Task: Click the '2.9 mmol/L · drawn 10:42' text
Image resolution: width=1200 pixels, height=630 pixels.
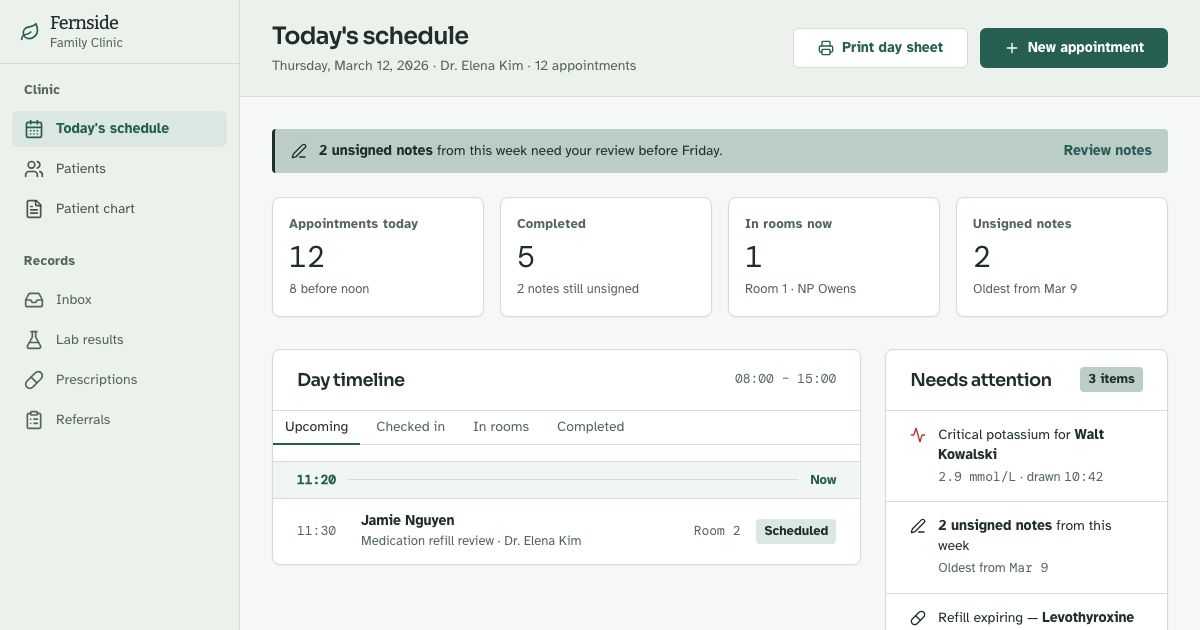Action: coord(1020,477)
